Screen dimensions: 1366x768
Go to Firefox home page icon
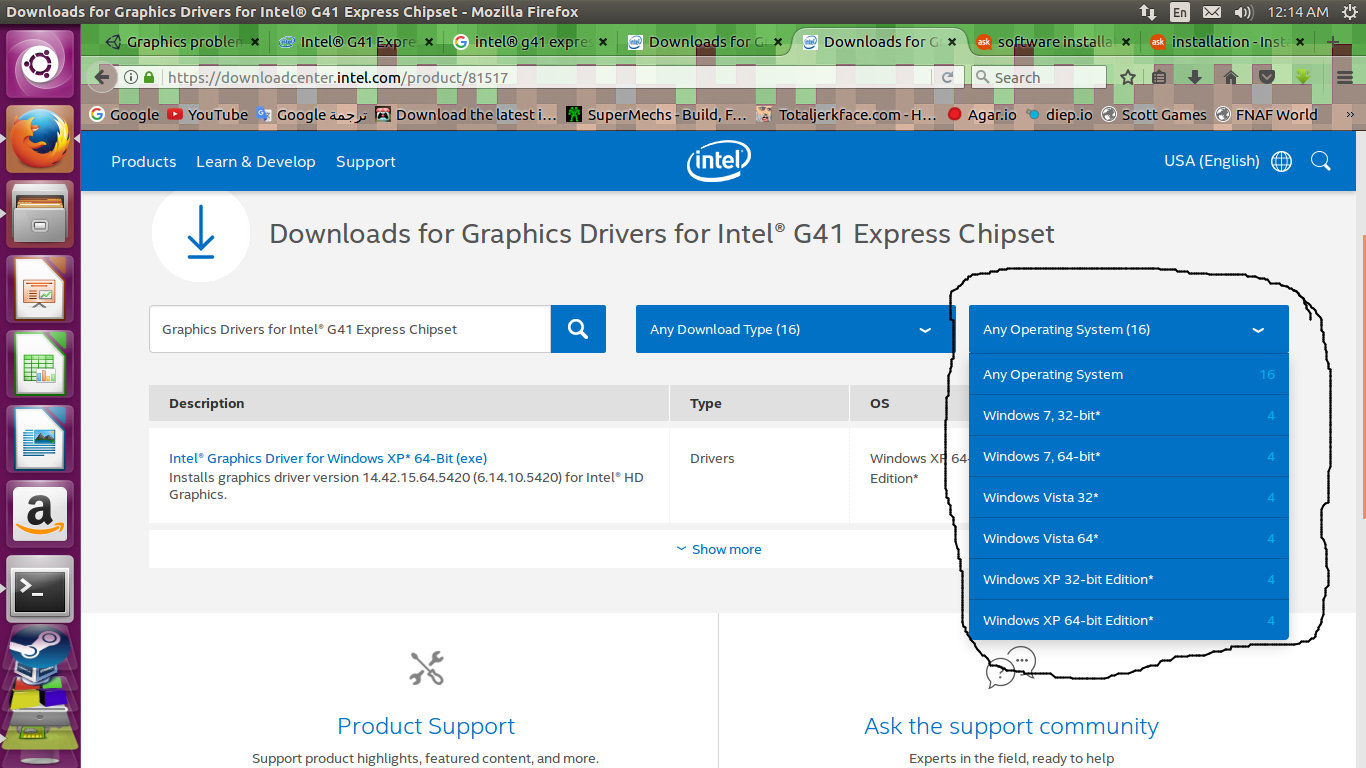(x=1231, y=77)
